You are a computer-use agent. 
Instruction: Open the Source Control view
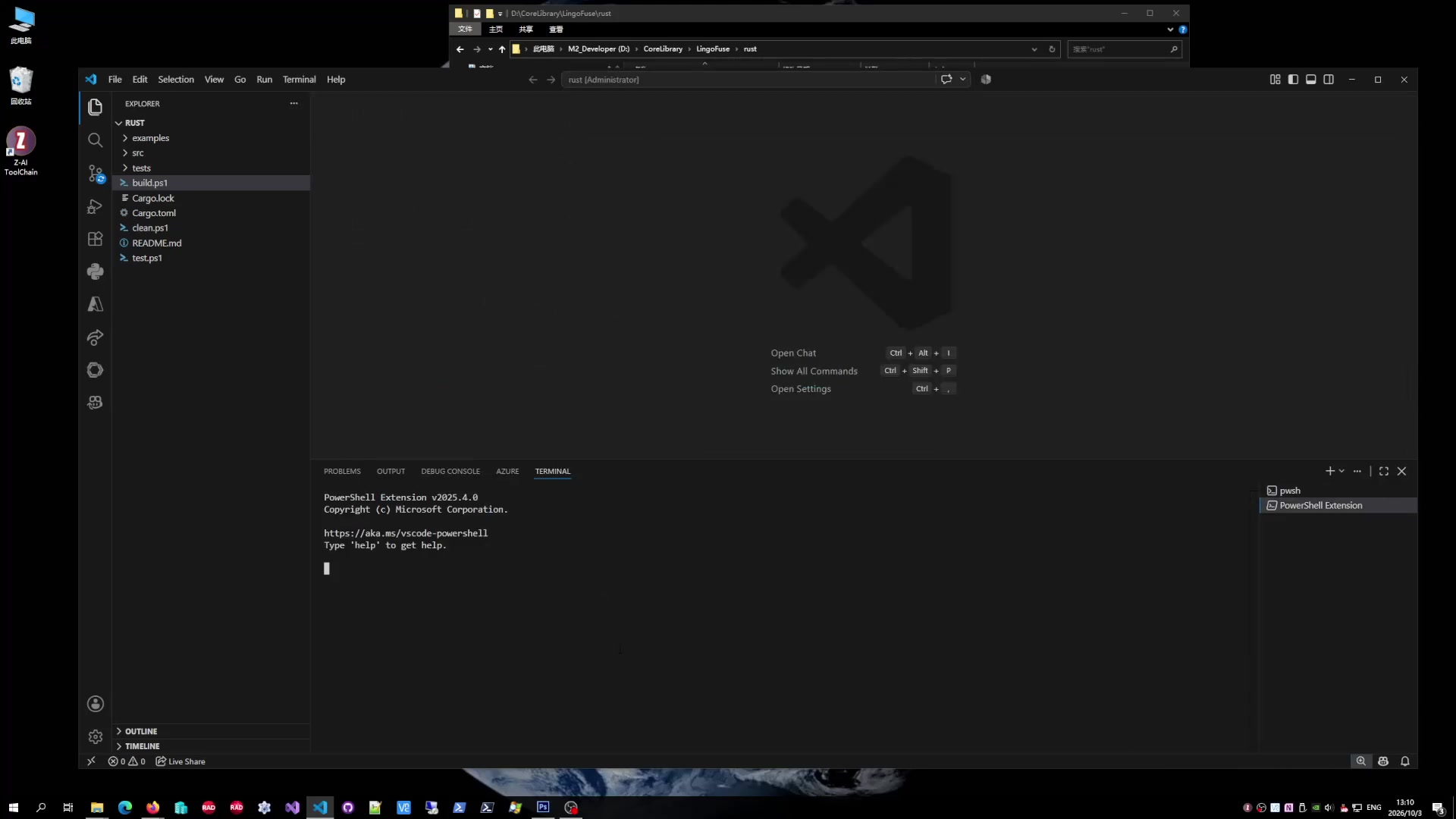[x=95, y=174]
